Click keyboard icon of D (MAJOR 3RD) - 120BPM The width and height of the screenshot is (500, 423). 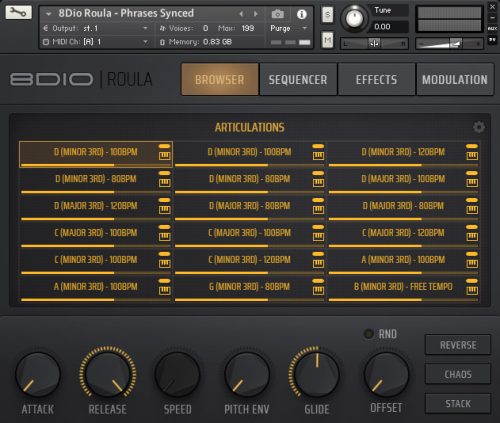pyautogui.click(x=164, y=210)
